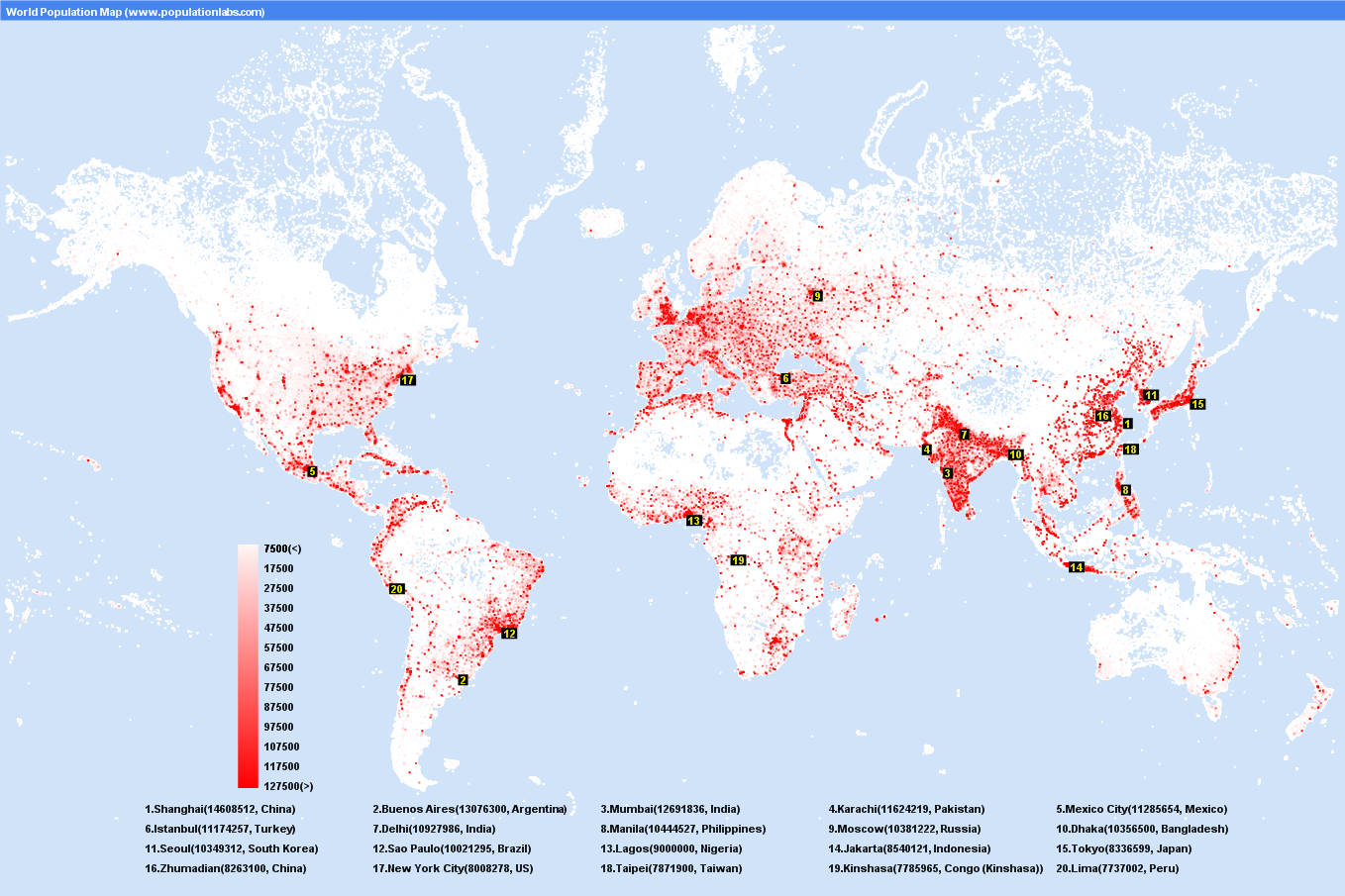
Task: Click the list entry 20.Lima(7737002, Peru)
Action: click(1117, 868)
